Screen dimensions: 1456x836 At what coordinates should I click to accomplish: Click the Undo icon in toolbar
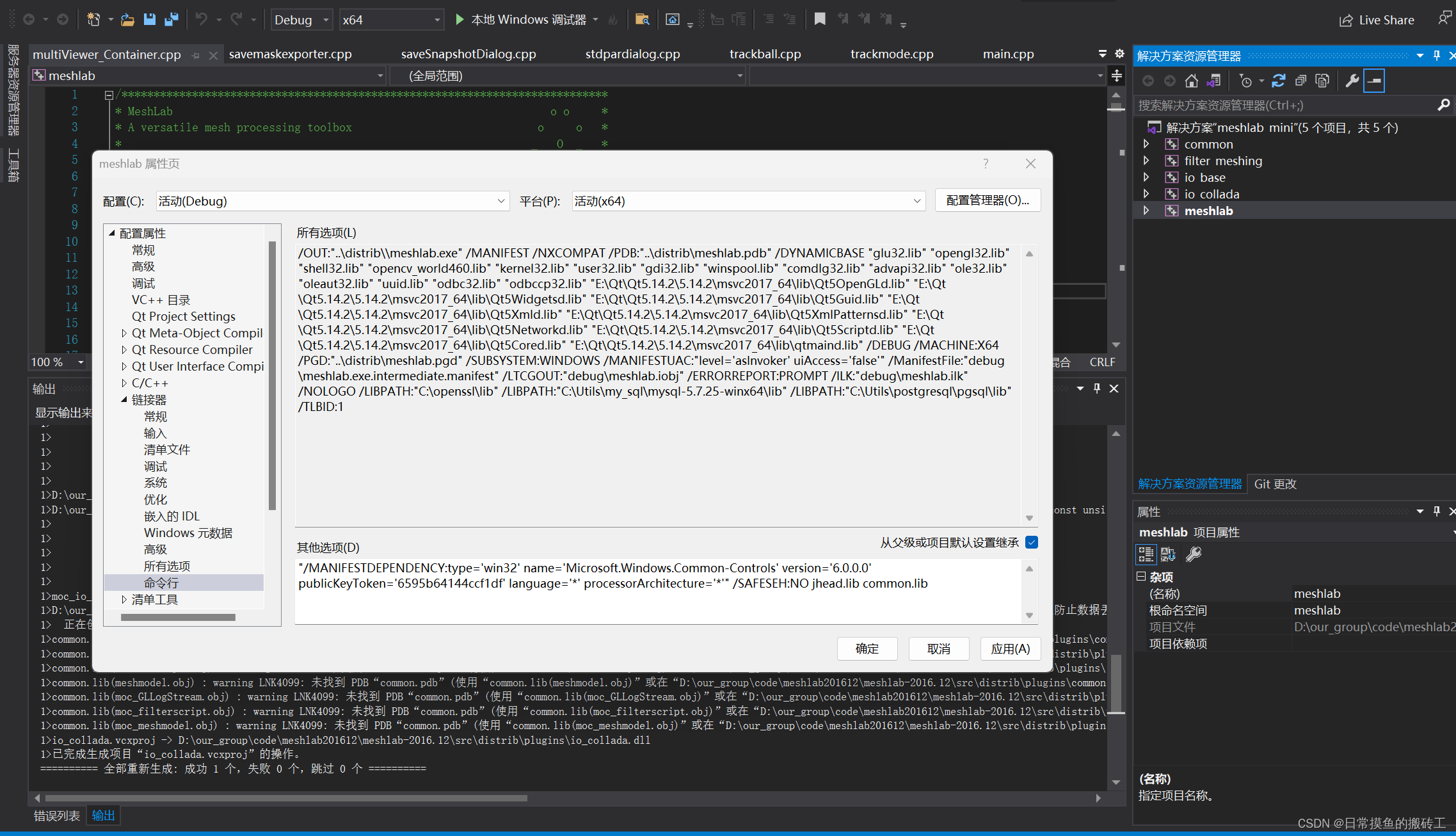pos(203,19)
